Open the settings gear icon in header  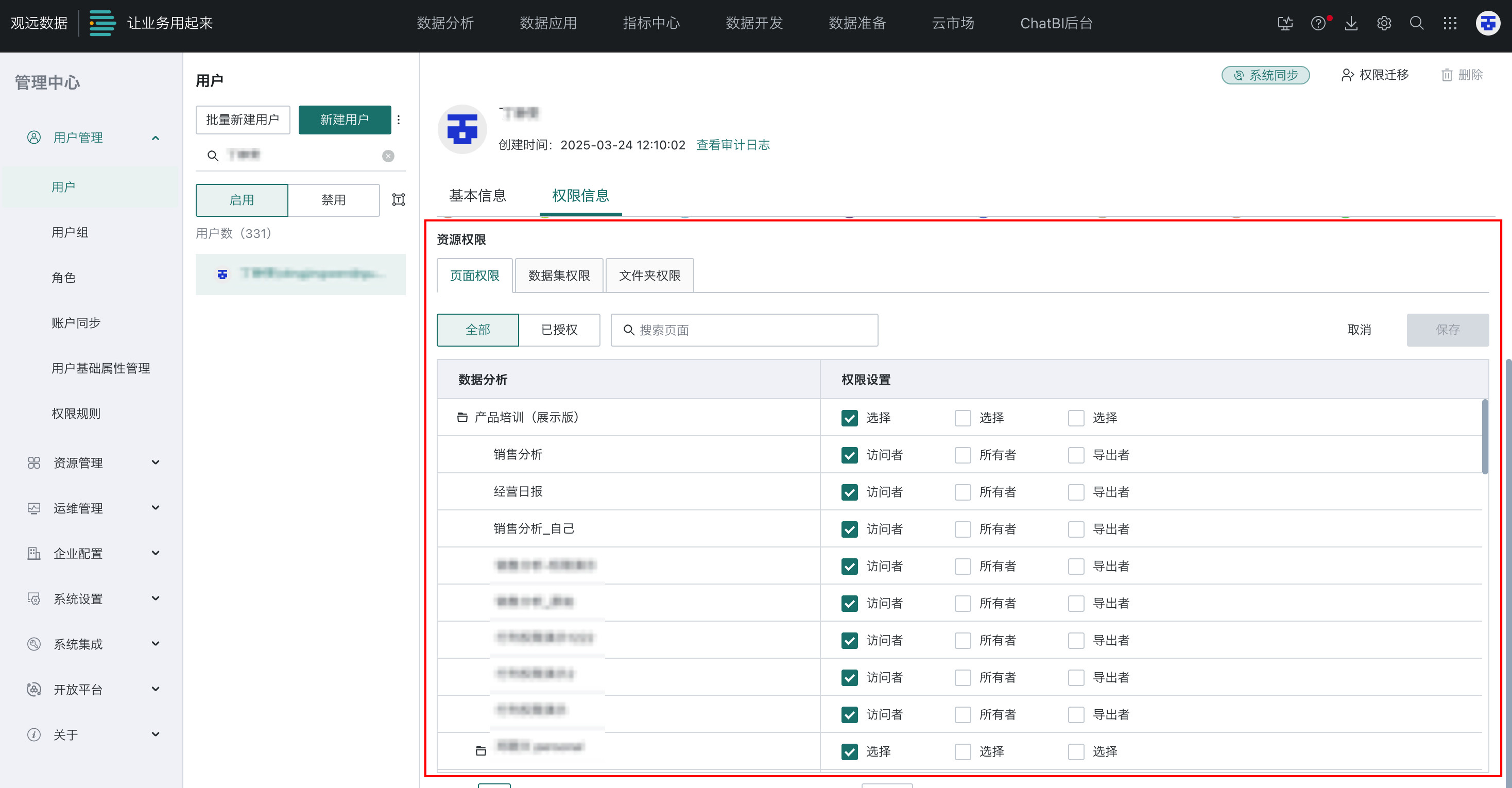1384,24
